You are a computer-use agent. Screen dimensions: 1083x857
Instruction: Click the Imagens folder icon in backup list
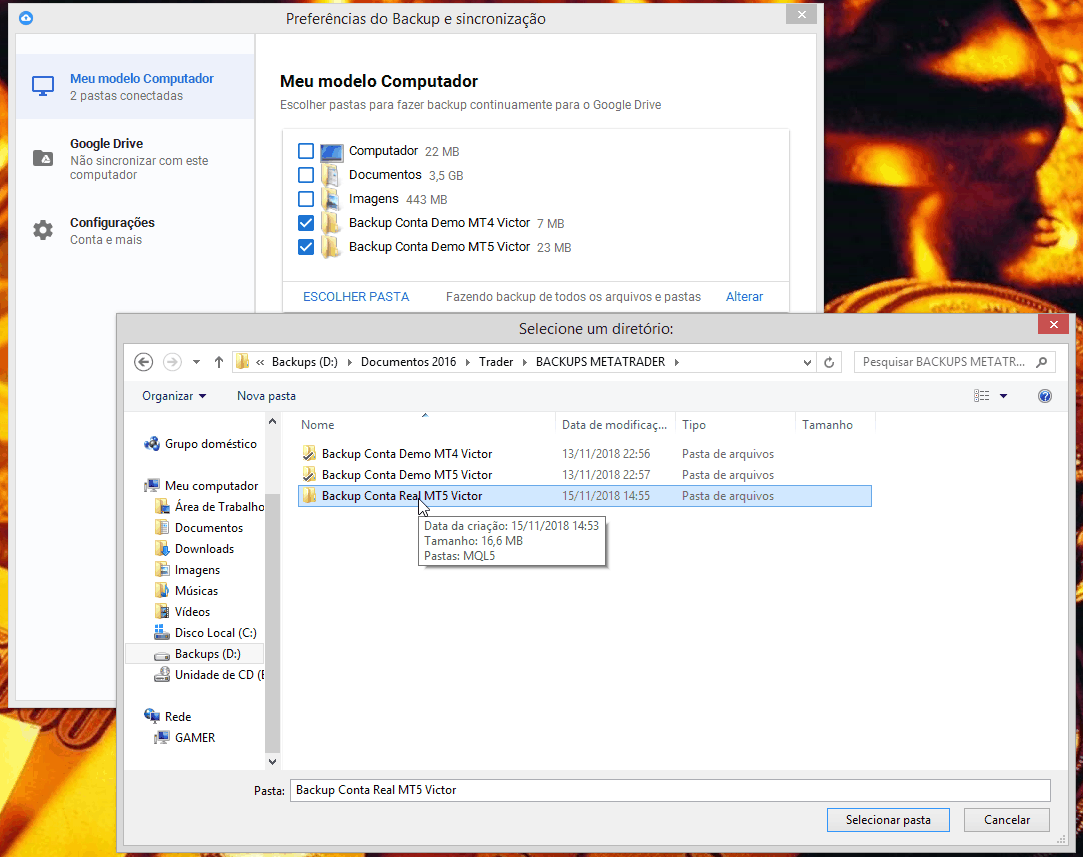pyautogui.click(x=332, y=200)
